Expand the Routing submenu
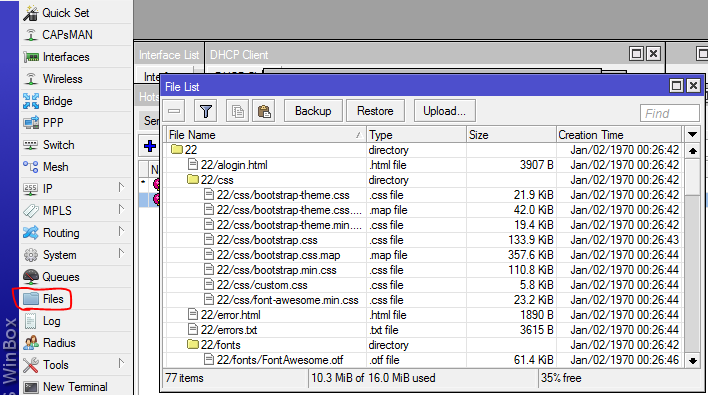The image size is (708, 395). 121,232
